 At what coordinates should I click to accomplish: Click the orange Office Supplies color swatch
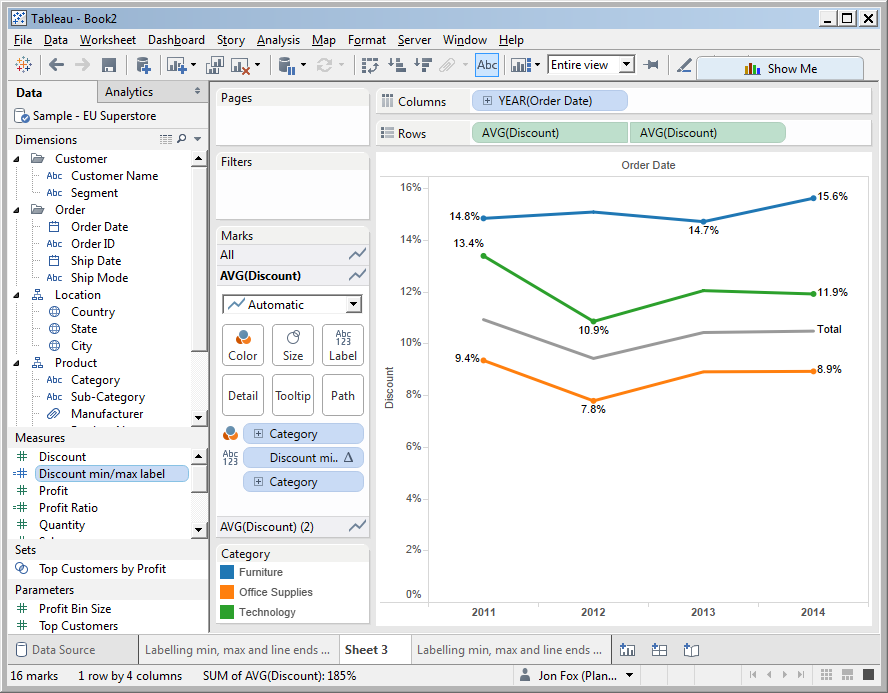pos(229,593)
